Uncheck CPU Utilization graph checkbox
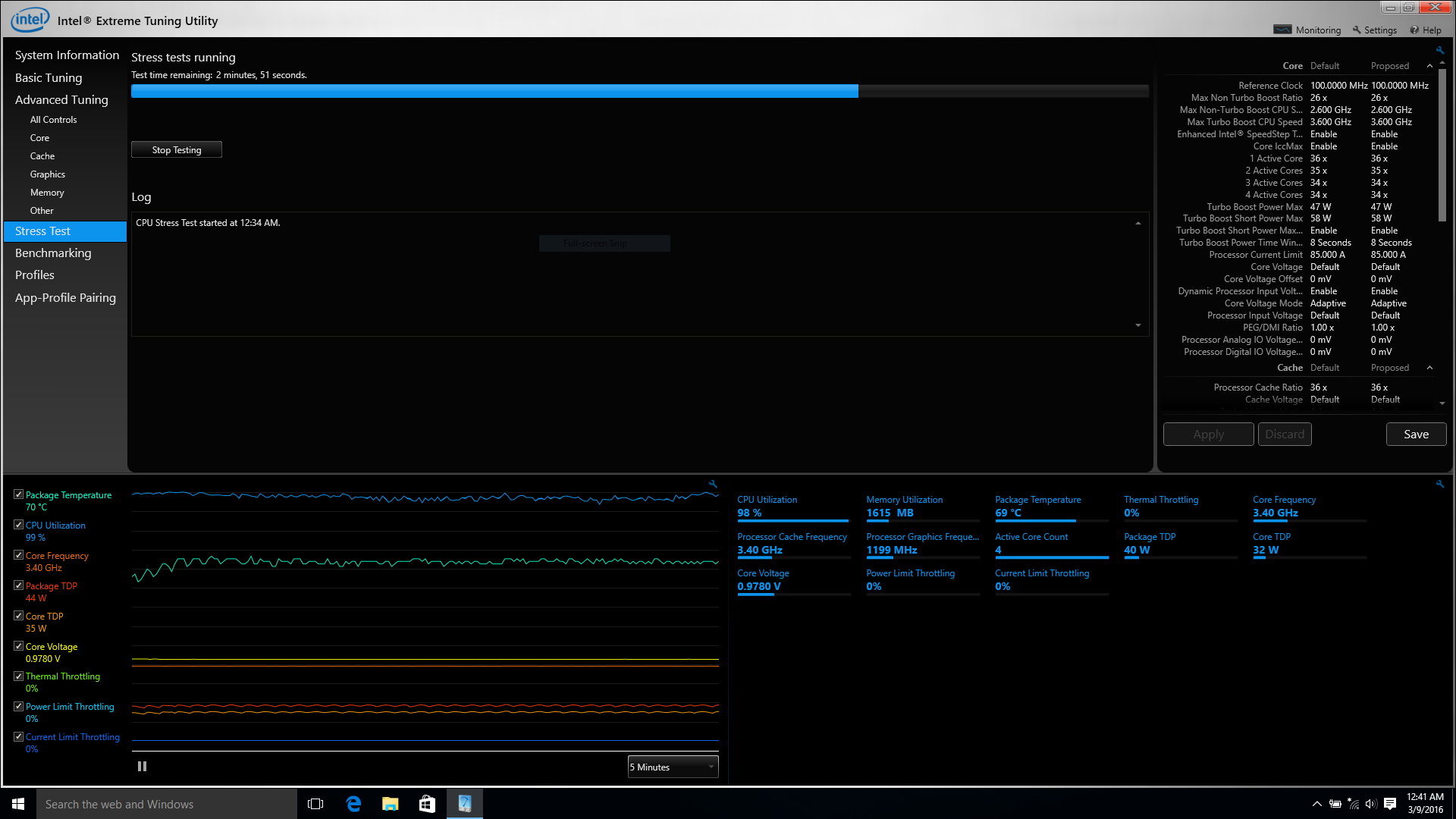The width and height of the screenshot is (1456, 819). pos(18,525)
